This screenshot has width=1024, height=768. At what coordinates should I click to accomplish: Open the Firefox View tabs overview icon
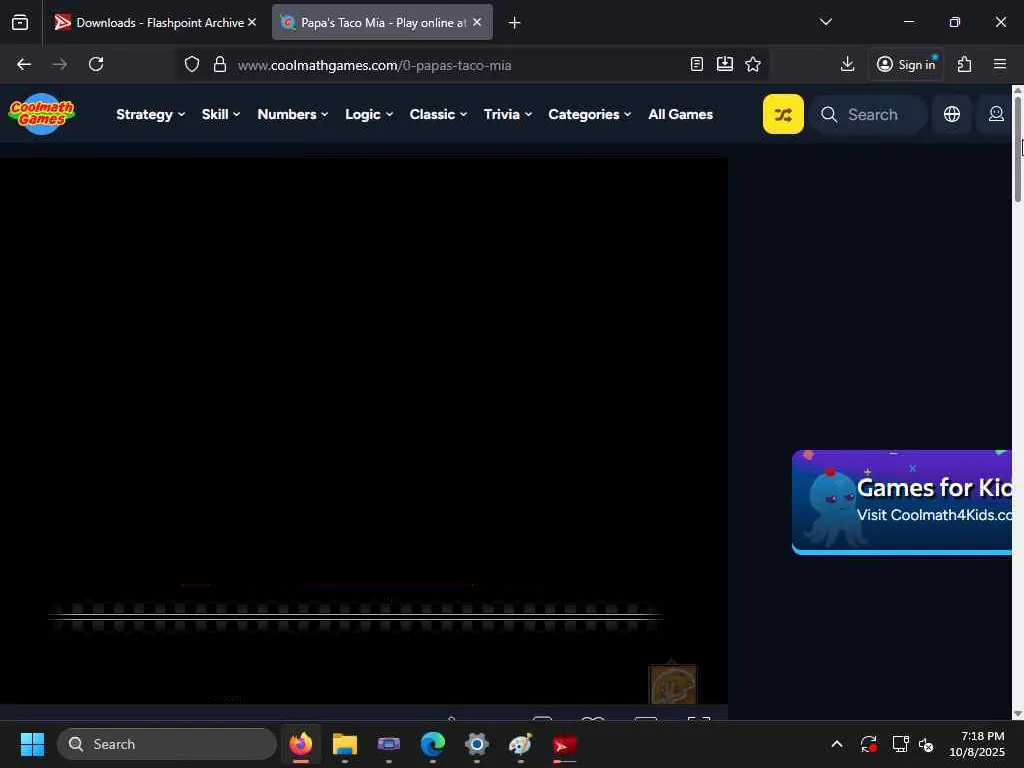20,23
